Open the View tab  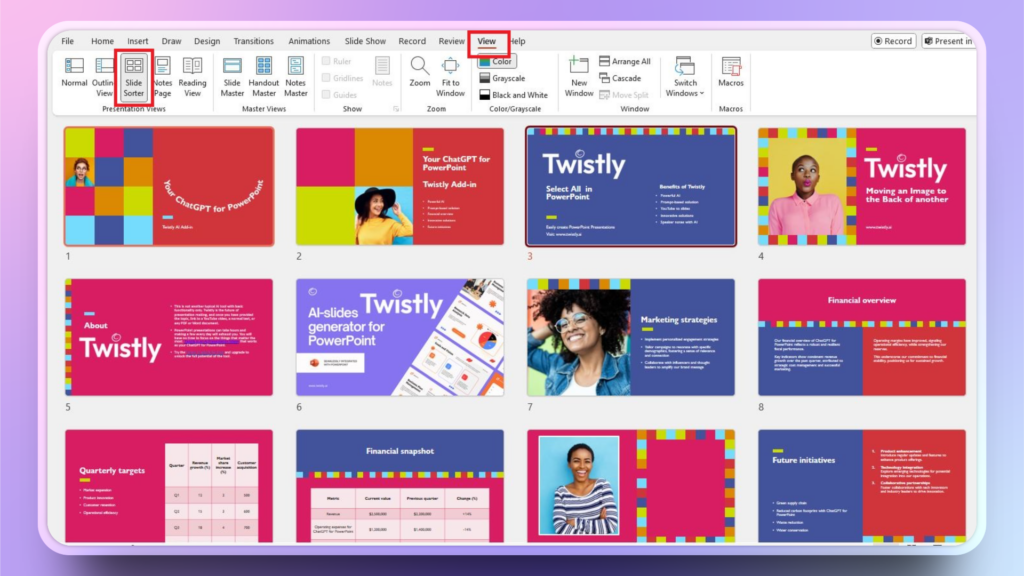[487, 41]
